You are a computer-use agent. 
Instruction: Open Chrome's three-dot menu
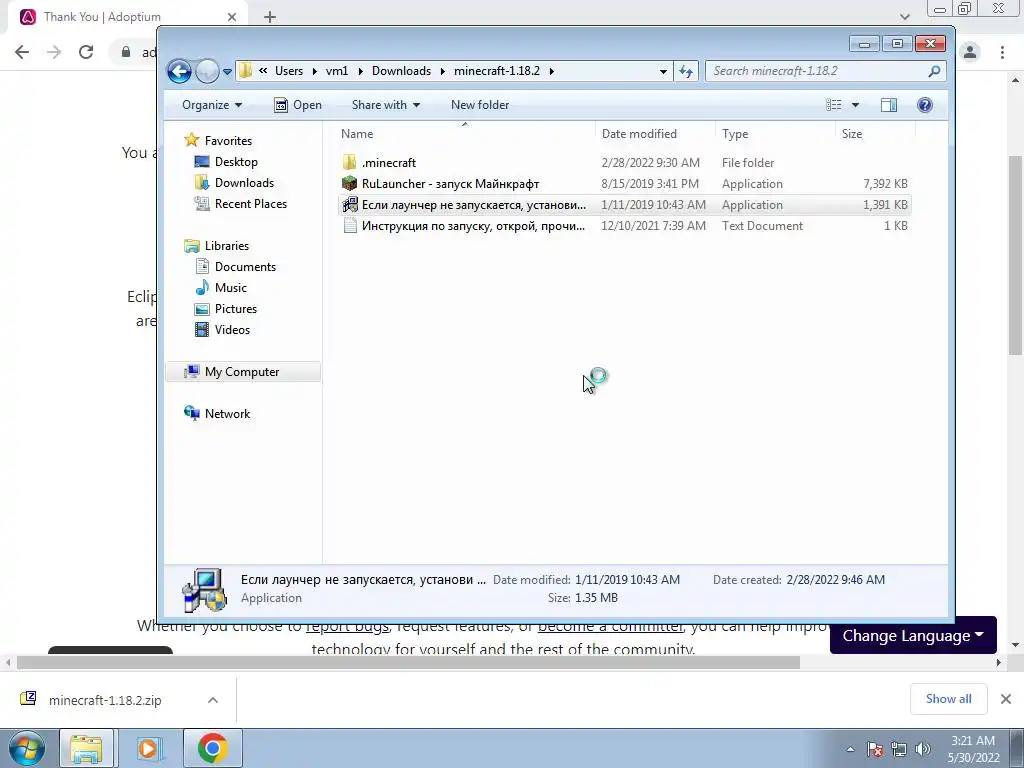[1002, 52]
